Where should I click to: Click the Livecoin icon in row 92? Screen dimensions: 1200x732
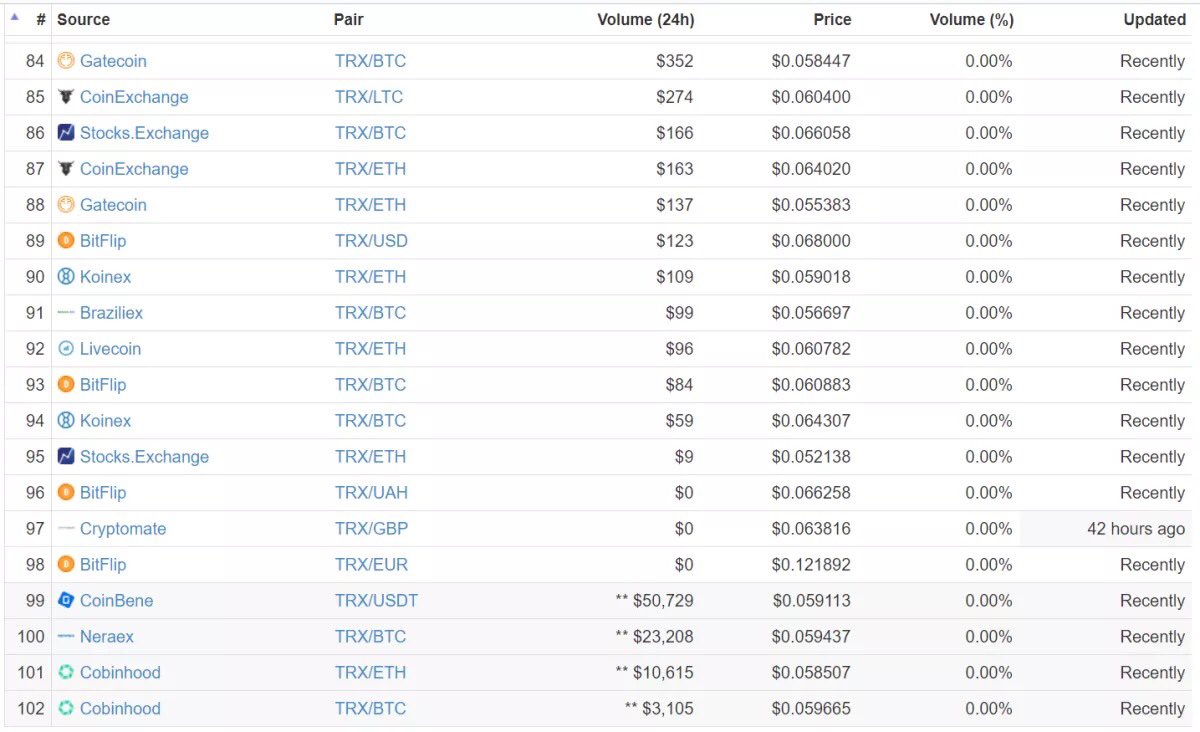point(66,349)
